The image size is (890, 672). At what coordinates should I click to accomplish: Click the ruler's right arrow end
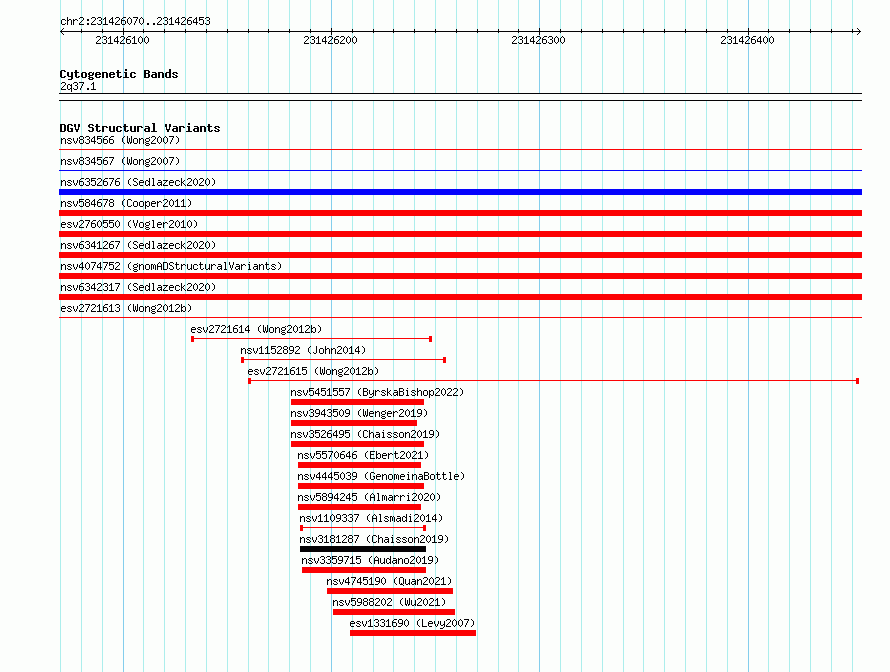pos(858,31)
